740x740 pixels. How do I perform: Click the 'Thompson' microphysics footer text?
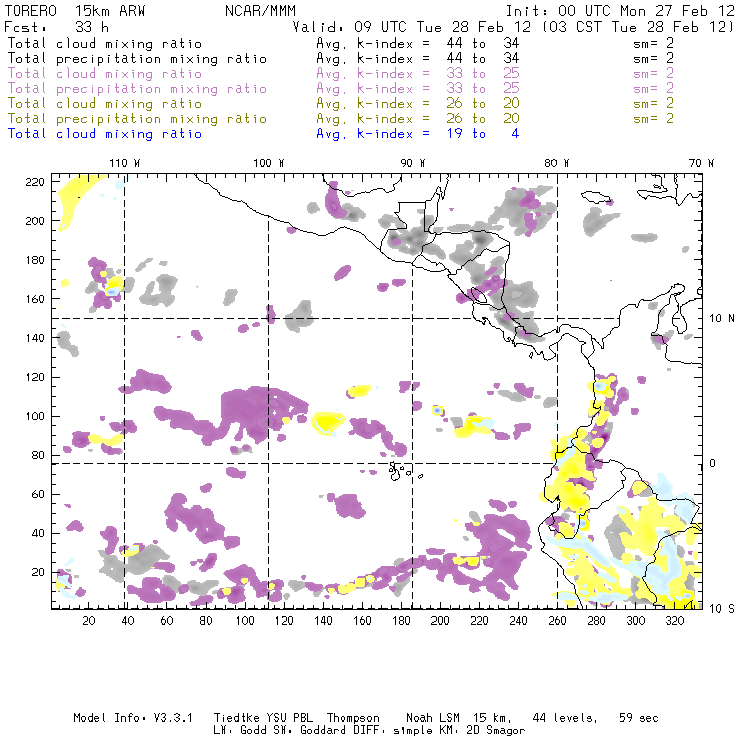point(353,718)
